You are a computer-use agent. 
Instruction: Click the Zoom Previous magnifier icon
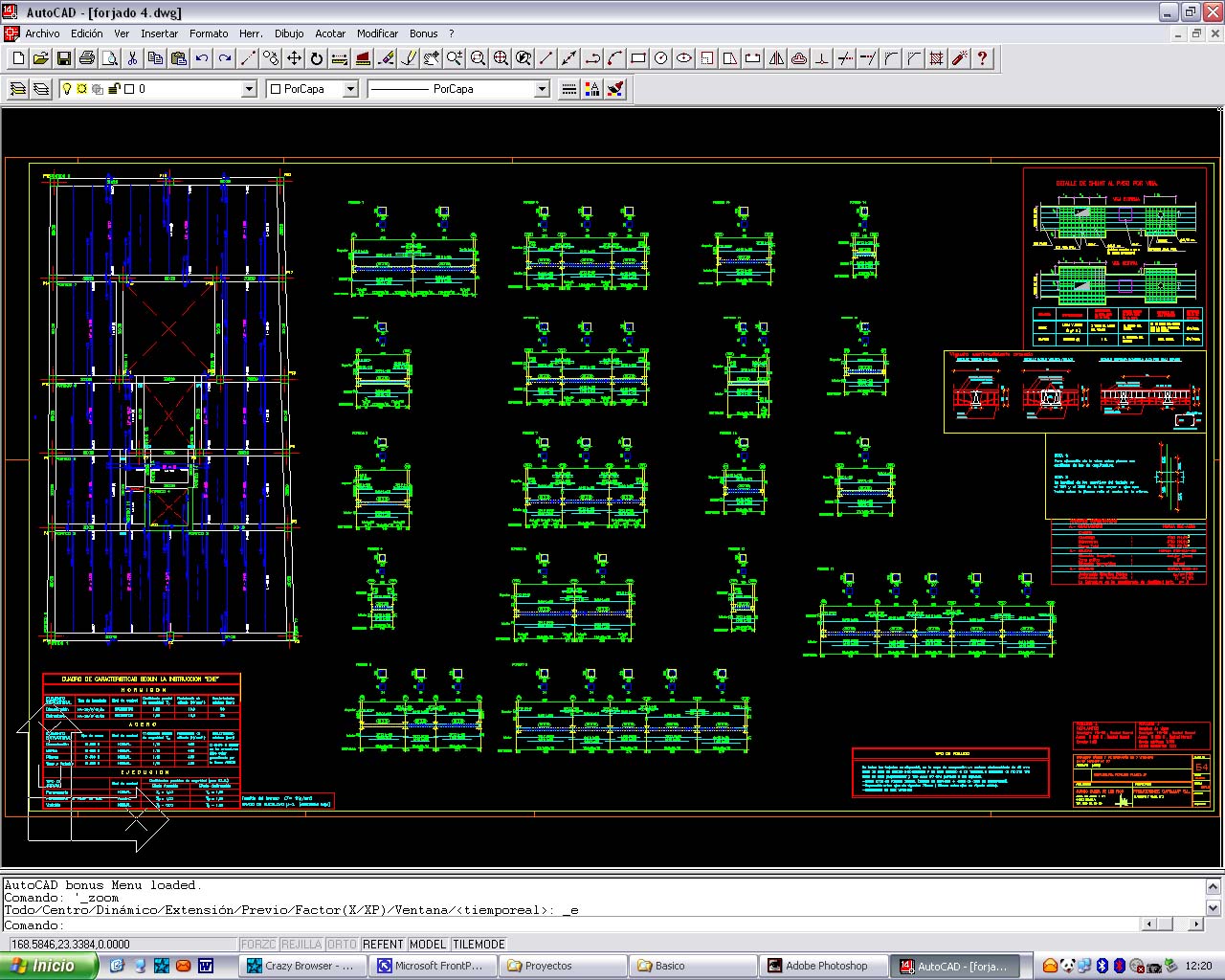pyautogui.click(x=523, y=58)
